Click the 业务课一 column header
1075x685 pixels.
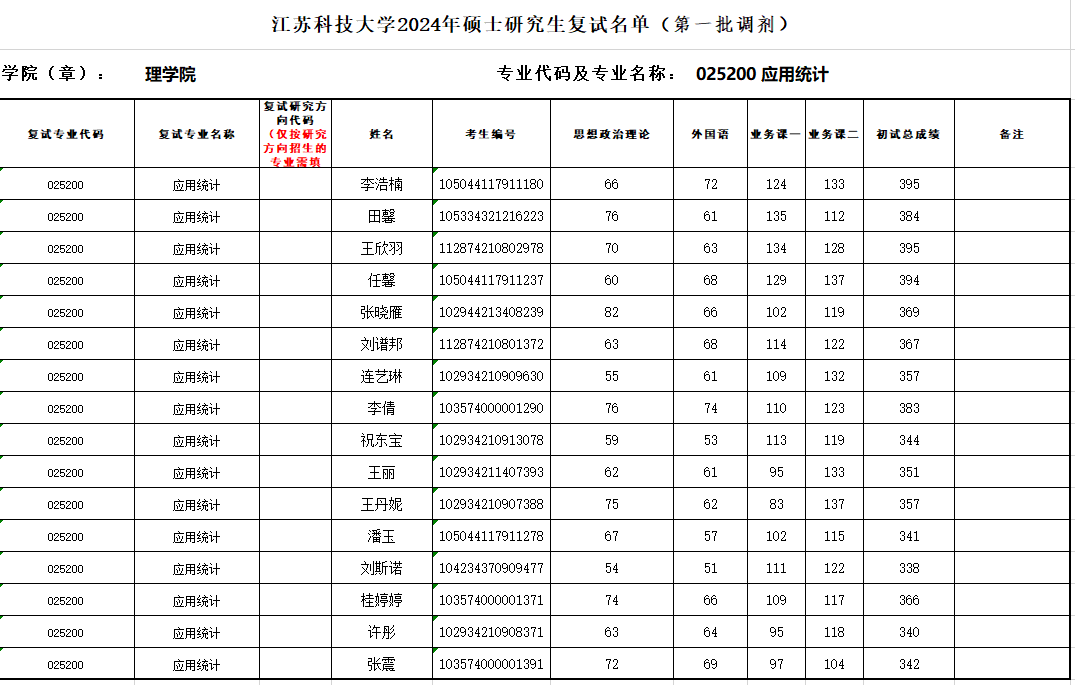point(776,134)
